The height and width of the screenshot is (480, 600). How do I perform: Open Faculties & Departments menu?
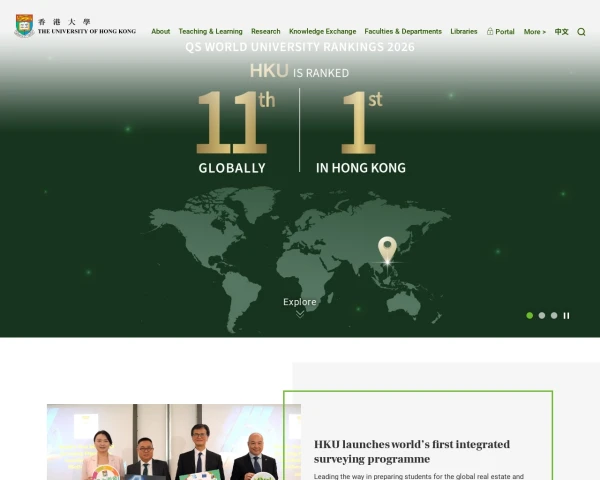(x=403, y=31)
